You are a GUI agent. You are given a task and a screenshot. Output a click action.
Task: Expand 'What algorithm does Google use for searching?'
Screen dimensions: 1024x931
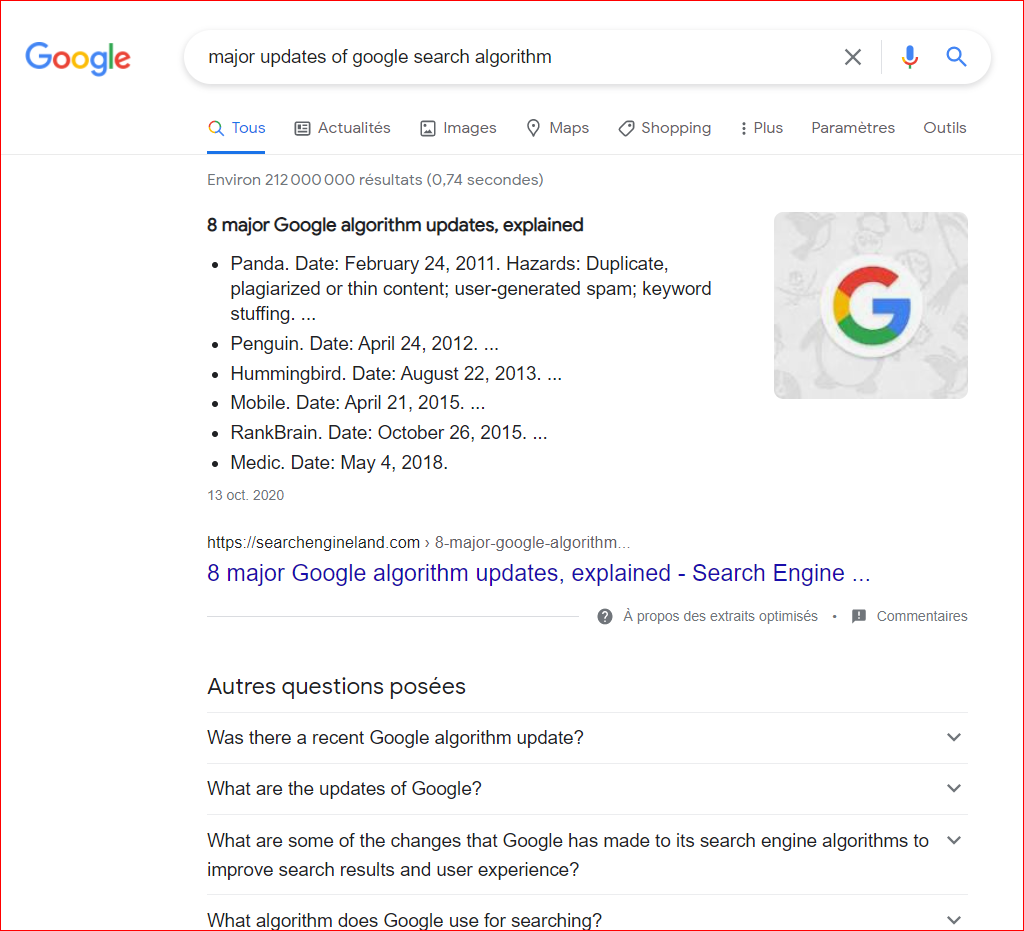(x=587, y=919)
